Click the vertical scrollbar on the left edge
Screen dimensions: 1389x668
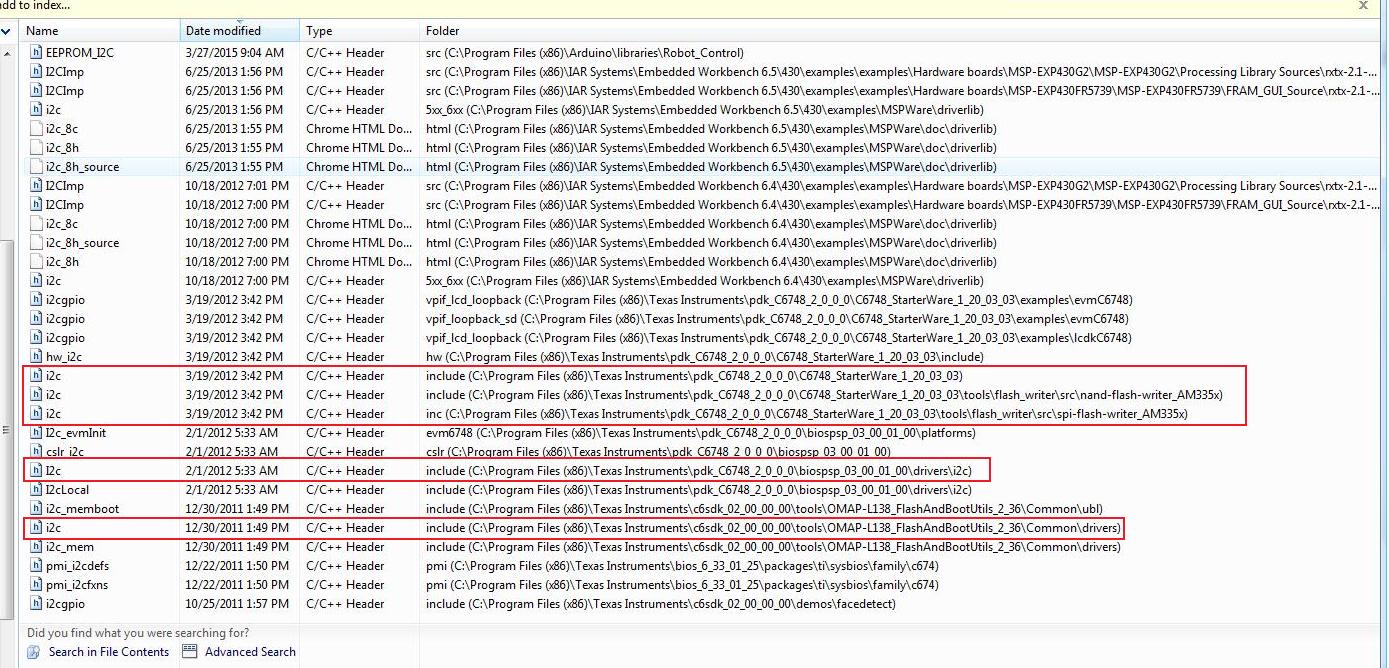coord(7,430)
